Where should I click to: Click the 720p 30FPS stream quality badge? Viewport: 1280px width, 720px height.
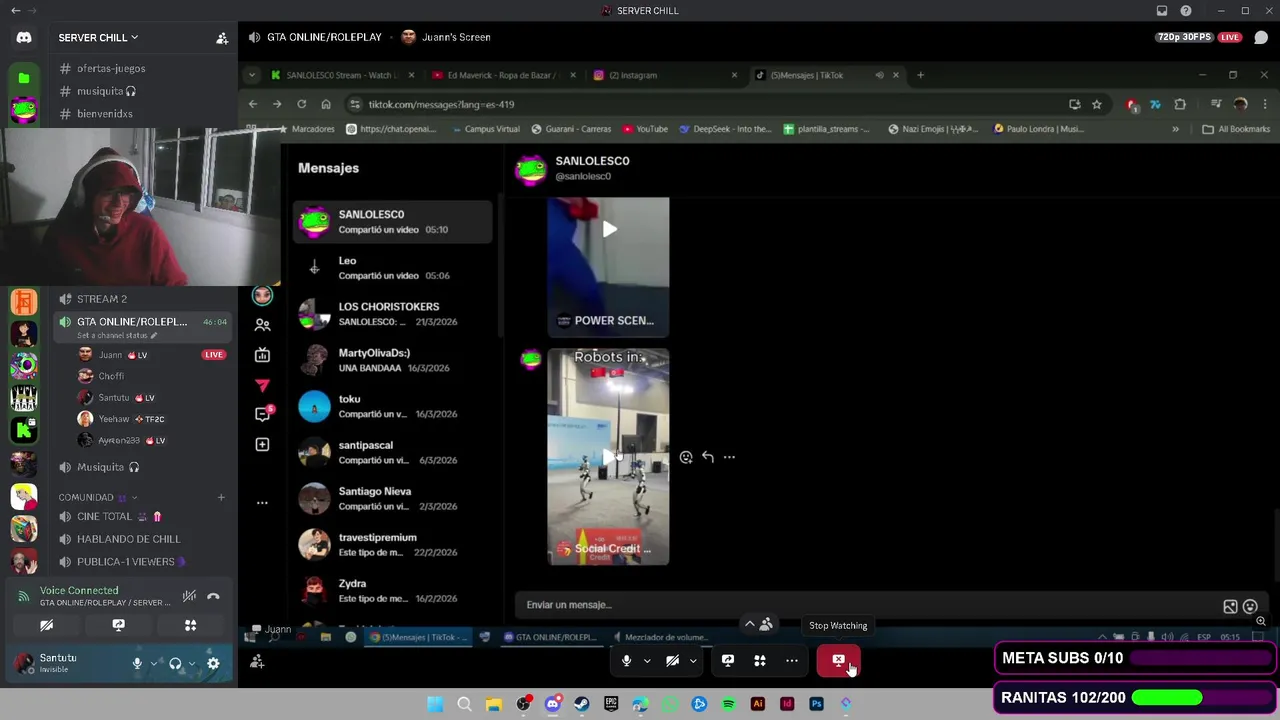pos(1184,37)
